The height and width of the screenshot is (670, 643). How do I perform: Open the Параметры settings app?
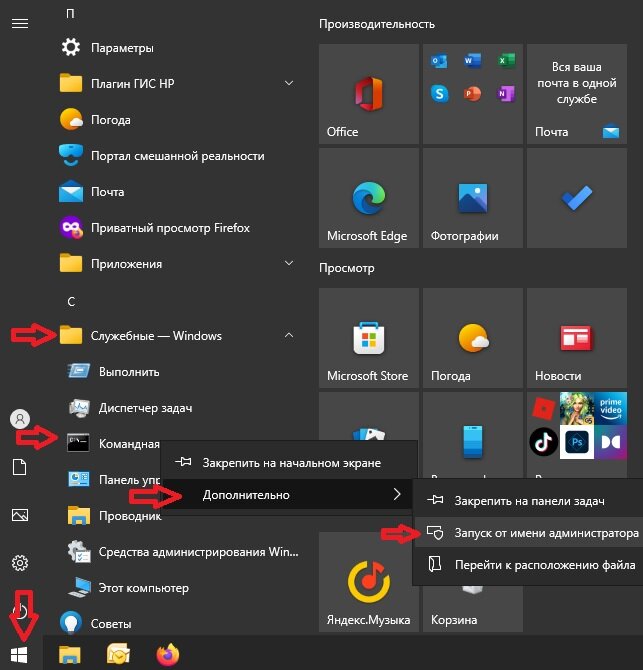[177, 47]
